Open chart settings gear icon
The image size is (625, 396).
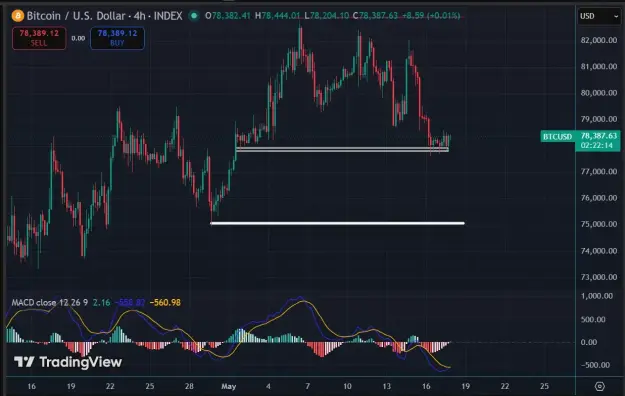tap(599, 386)
